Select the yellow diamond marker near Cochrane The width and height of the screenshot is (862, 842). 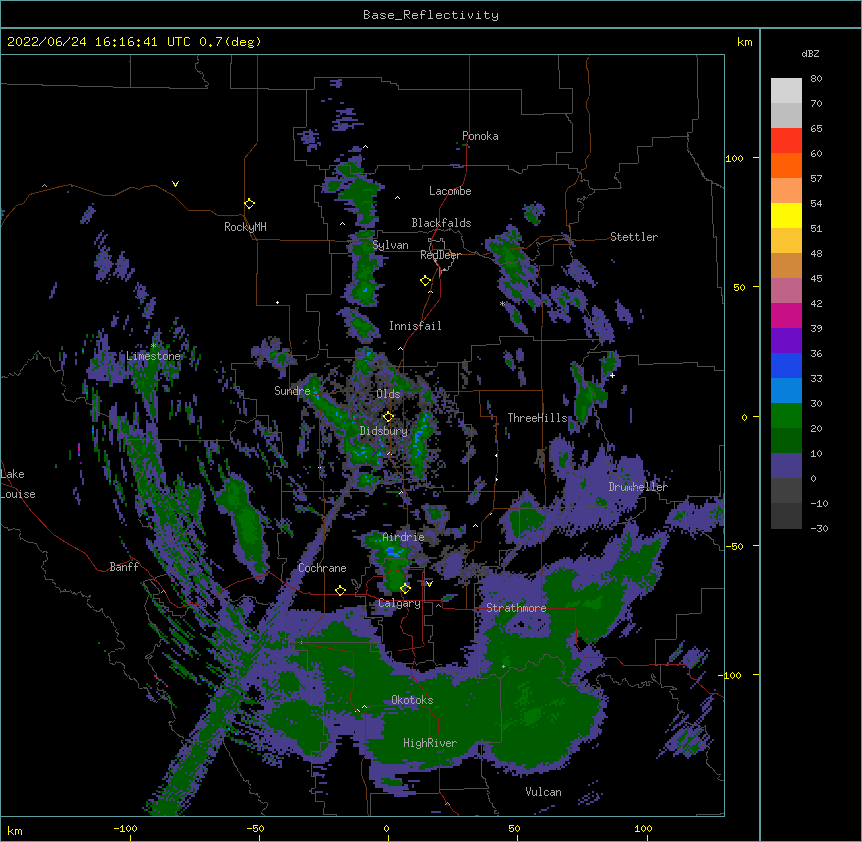(340, 590)
